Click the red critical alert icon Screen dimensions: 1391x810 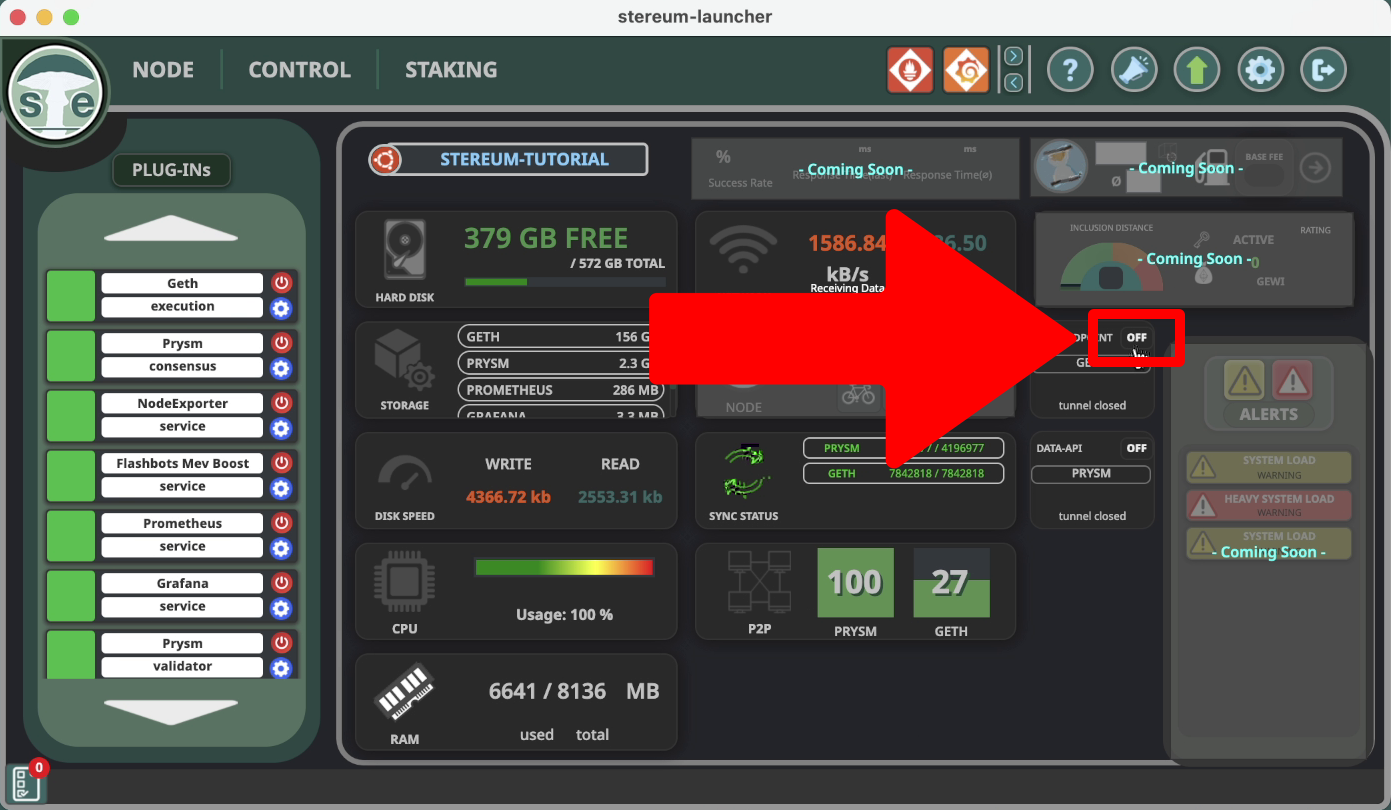tap(1292, 381)
